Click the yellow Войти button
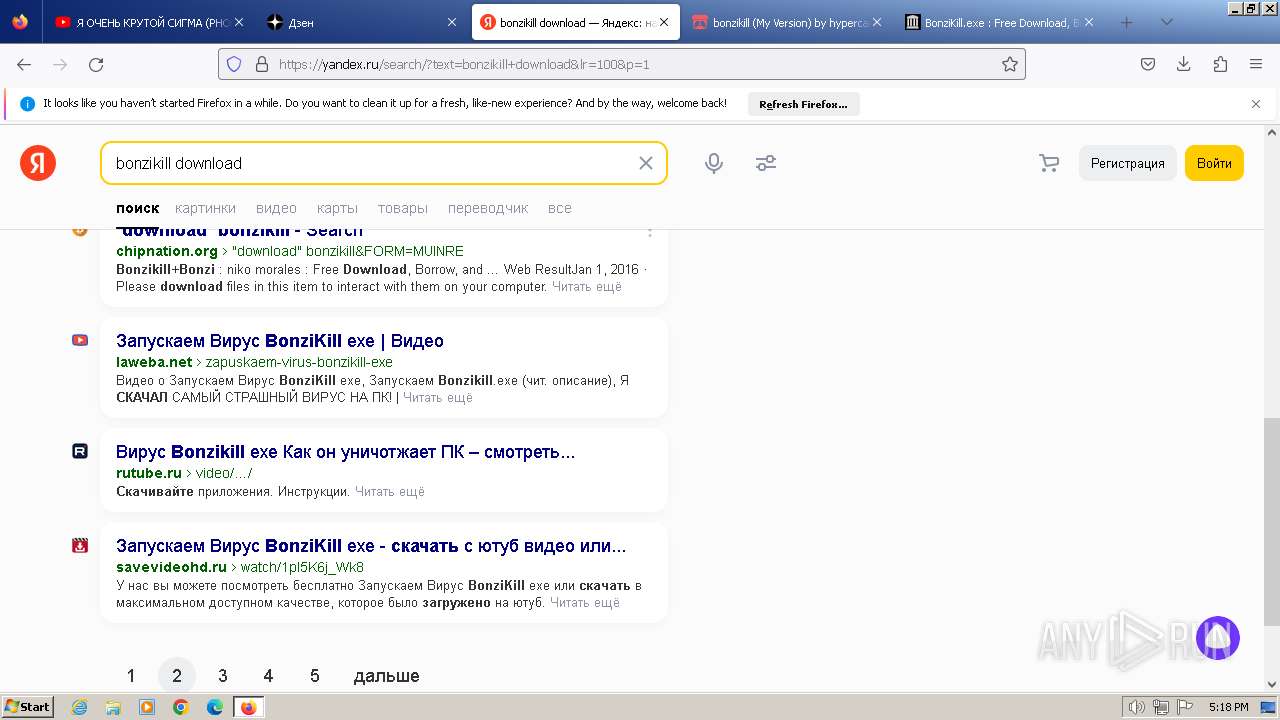 (1214, 163)
